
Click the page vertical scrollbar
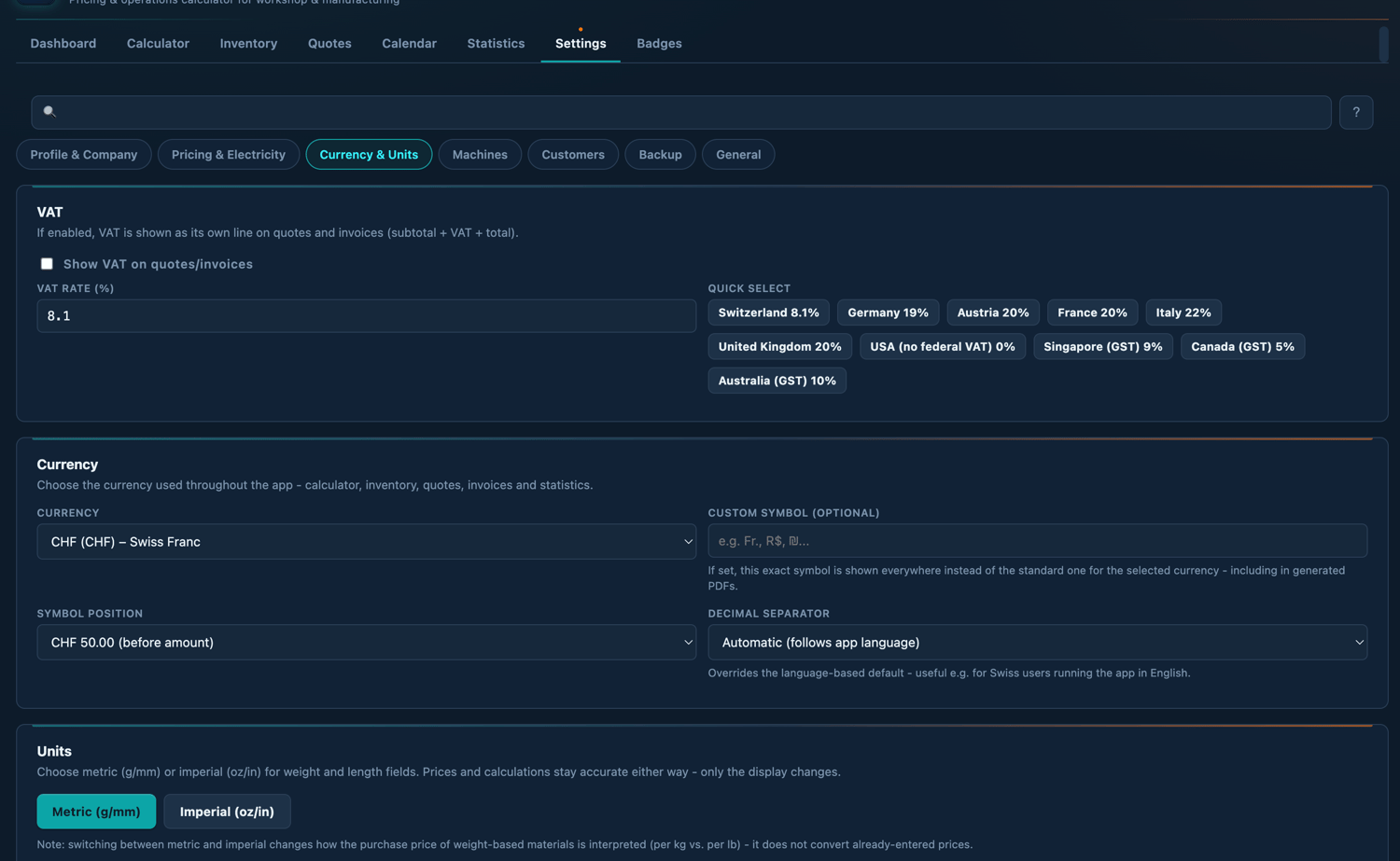click(1383, 45)
